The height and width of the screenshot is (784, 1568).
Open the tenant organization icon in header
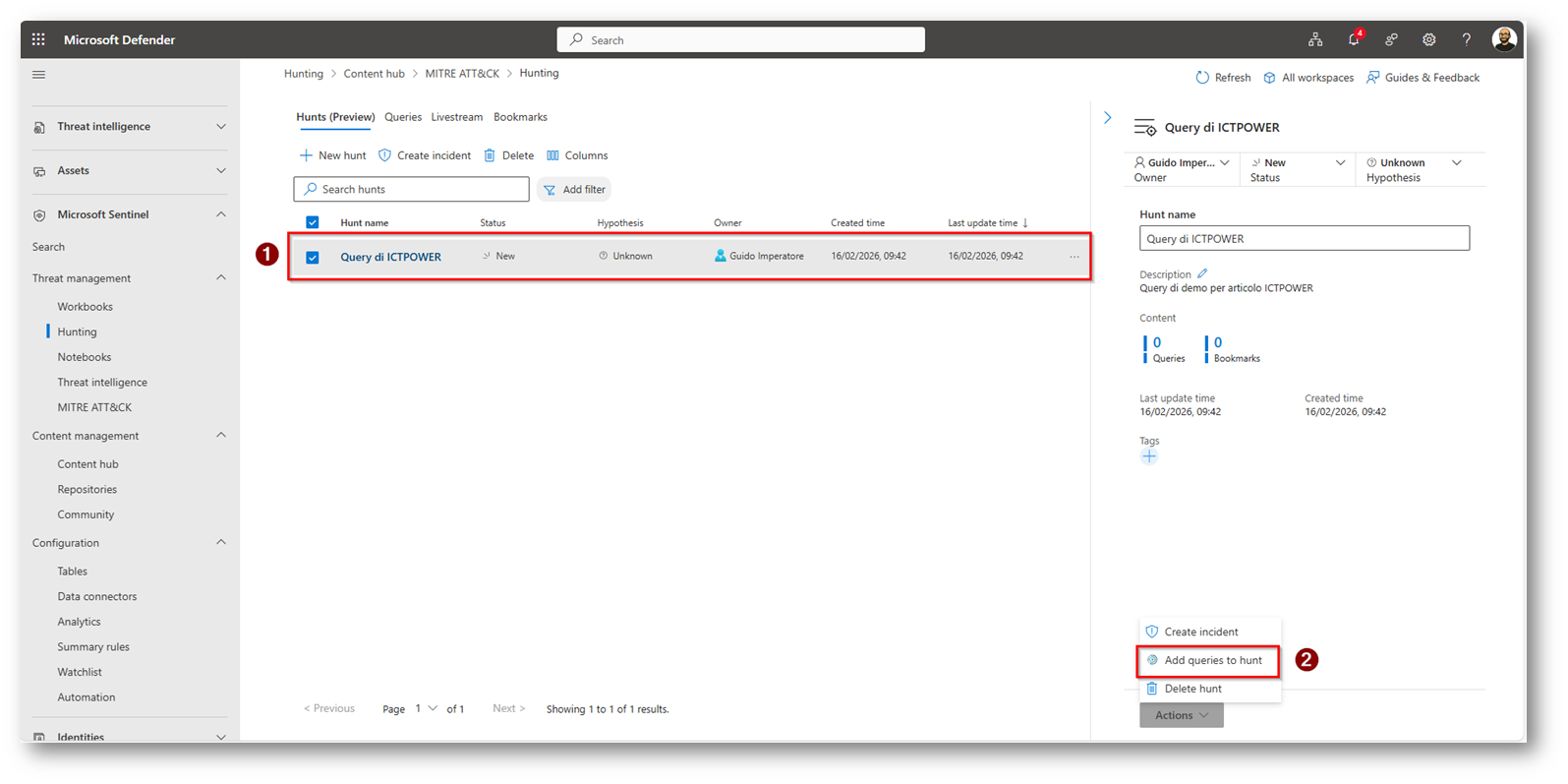coord(1315,39)
